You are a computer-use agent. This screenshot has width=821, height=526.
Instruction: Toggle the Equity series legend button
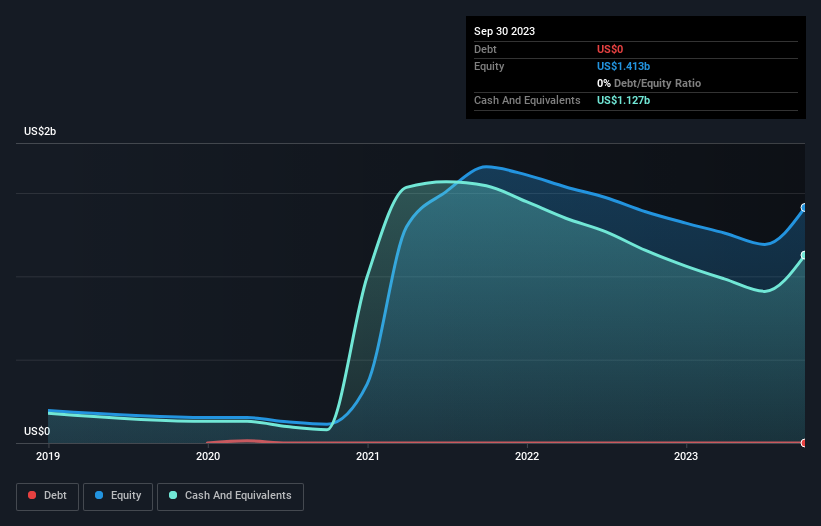point(118,496)
